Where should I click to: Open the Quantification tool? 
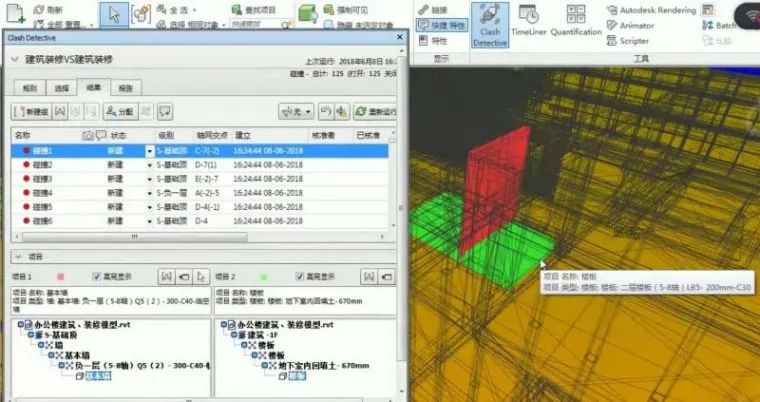pyautogui.click(x=576, y=20)
